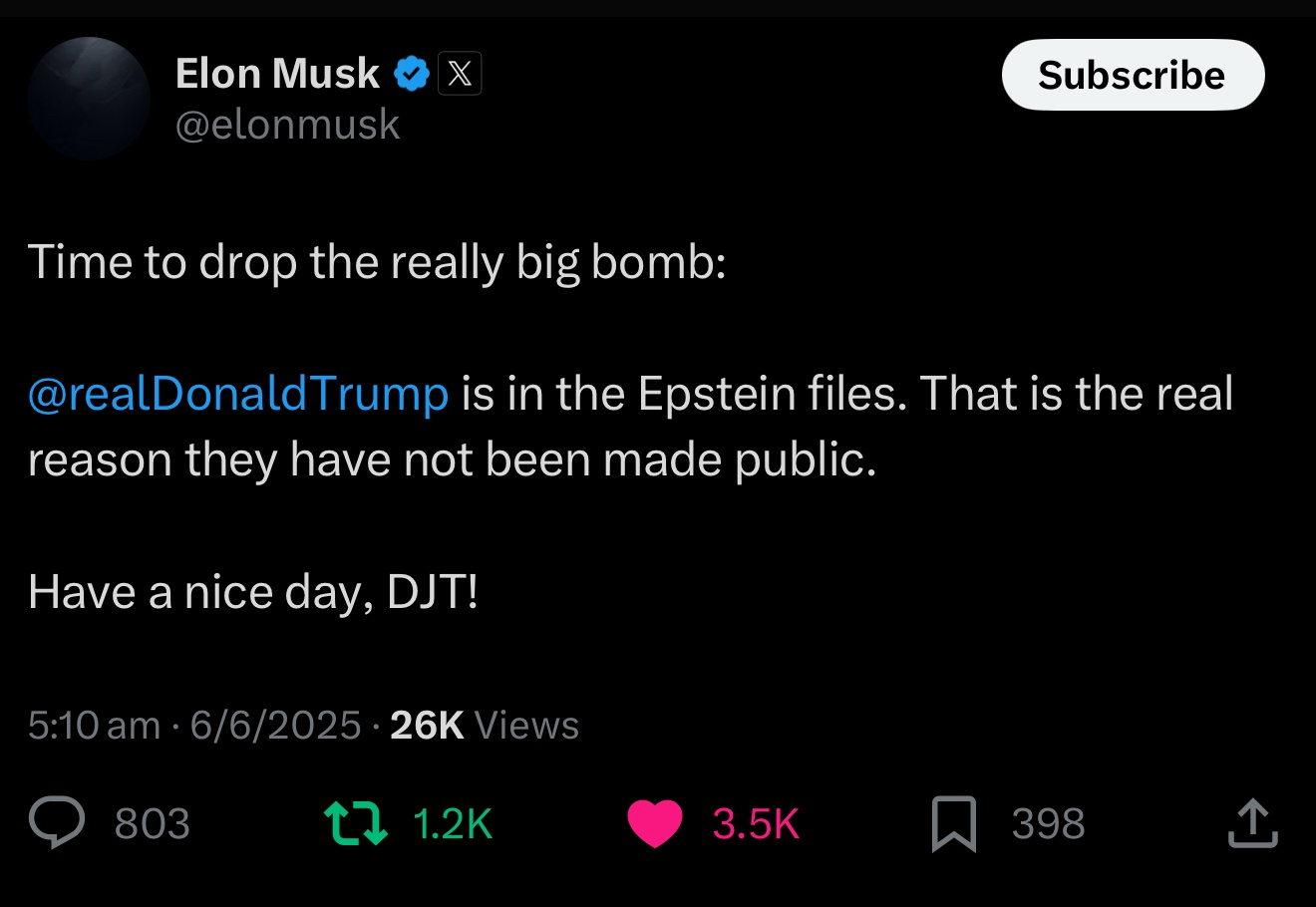Bookmark this post with the bookmark icon
The height and width of the screenshot is (907, 1316).
(953, 824)
